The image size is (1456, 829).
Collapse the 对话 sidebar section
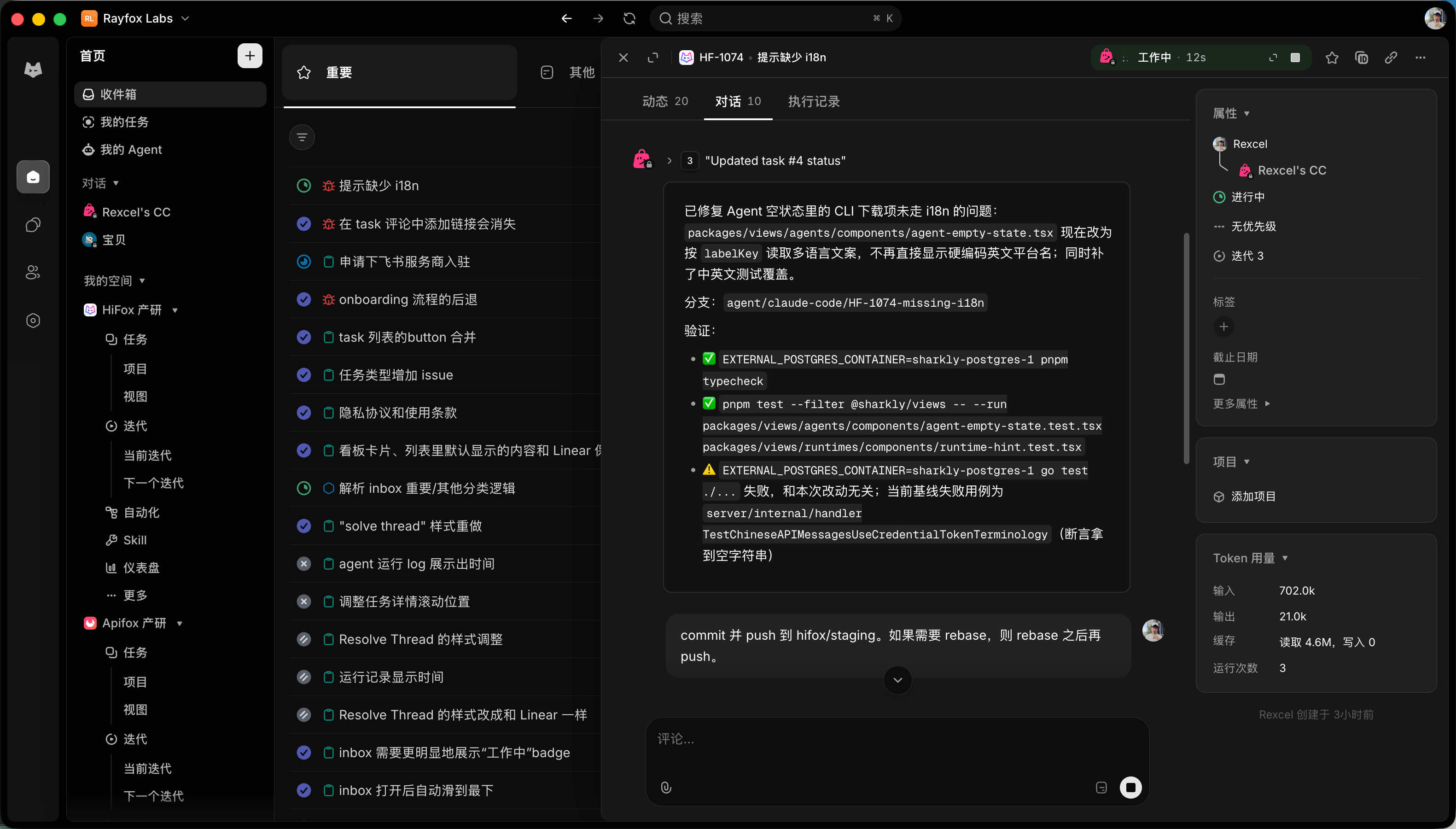(100, 183)
